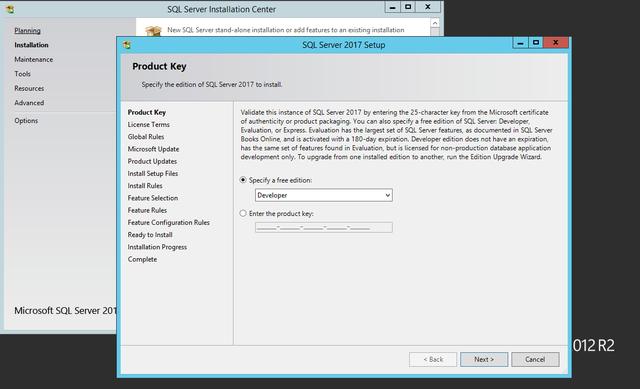The image size is (640, 389).
Task: Open Resources in Installation Center sidebar
Action: pos(29,88)
